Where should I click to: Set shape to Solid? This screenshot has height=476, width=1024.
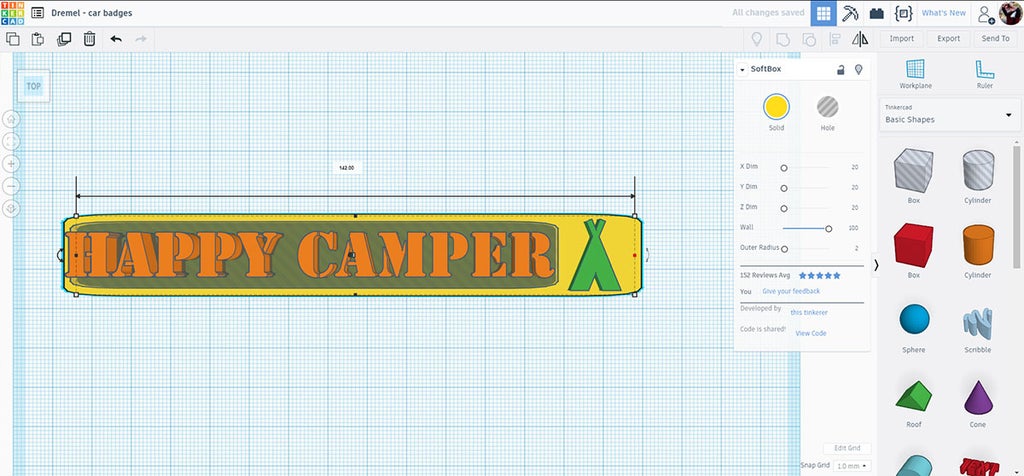click(776, 106)
